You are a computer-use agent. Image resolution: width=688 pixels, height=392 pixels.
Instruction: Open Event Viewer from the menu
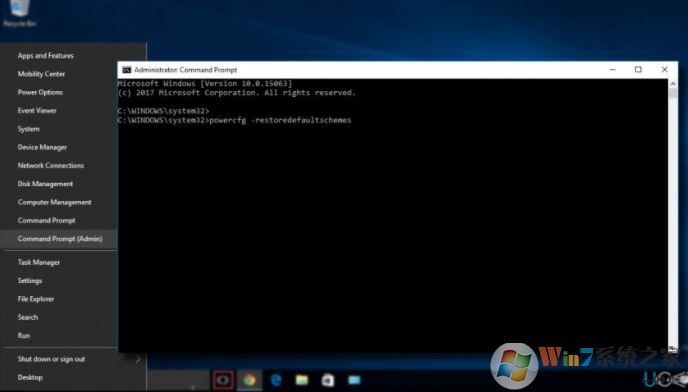37,111
